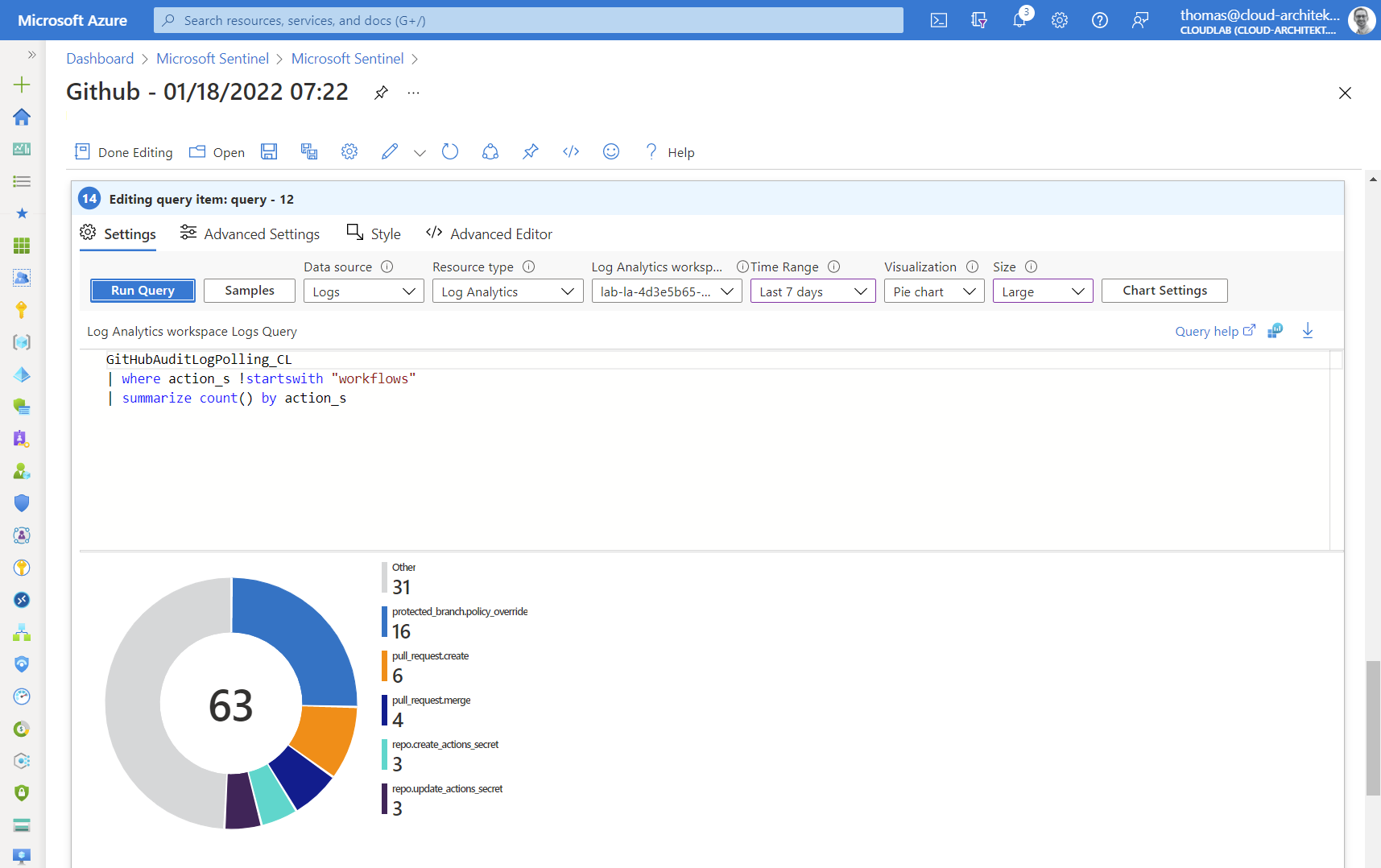Open All services list icon

click(x=22, y=181)
